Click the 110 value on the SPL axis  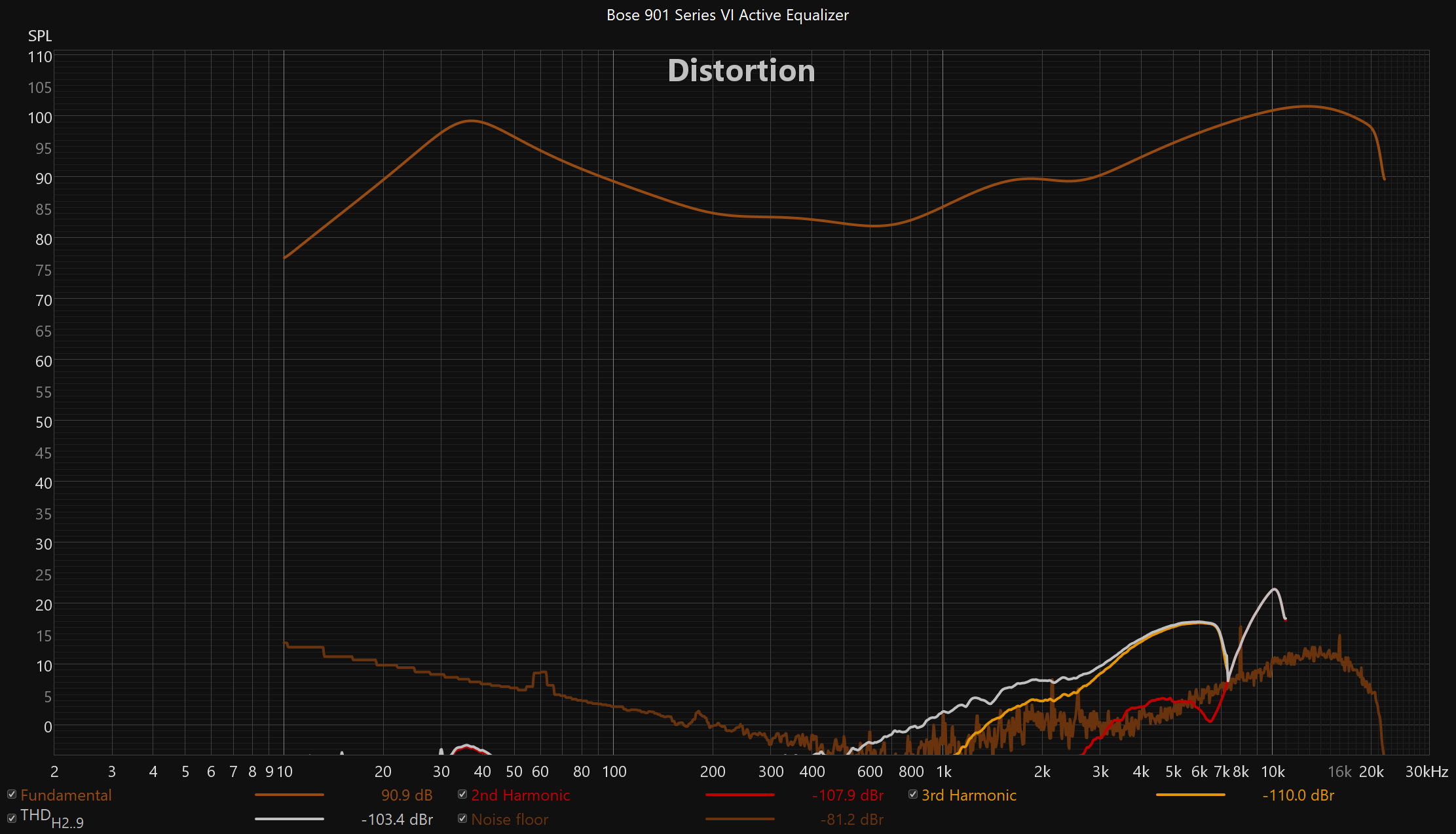click(40, 57)
